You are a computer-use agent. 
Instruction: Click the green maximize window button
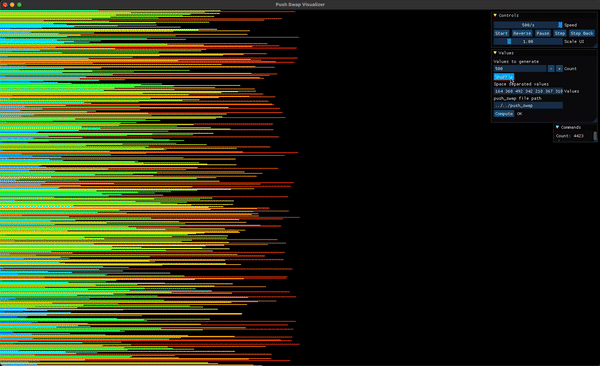19,5
